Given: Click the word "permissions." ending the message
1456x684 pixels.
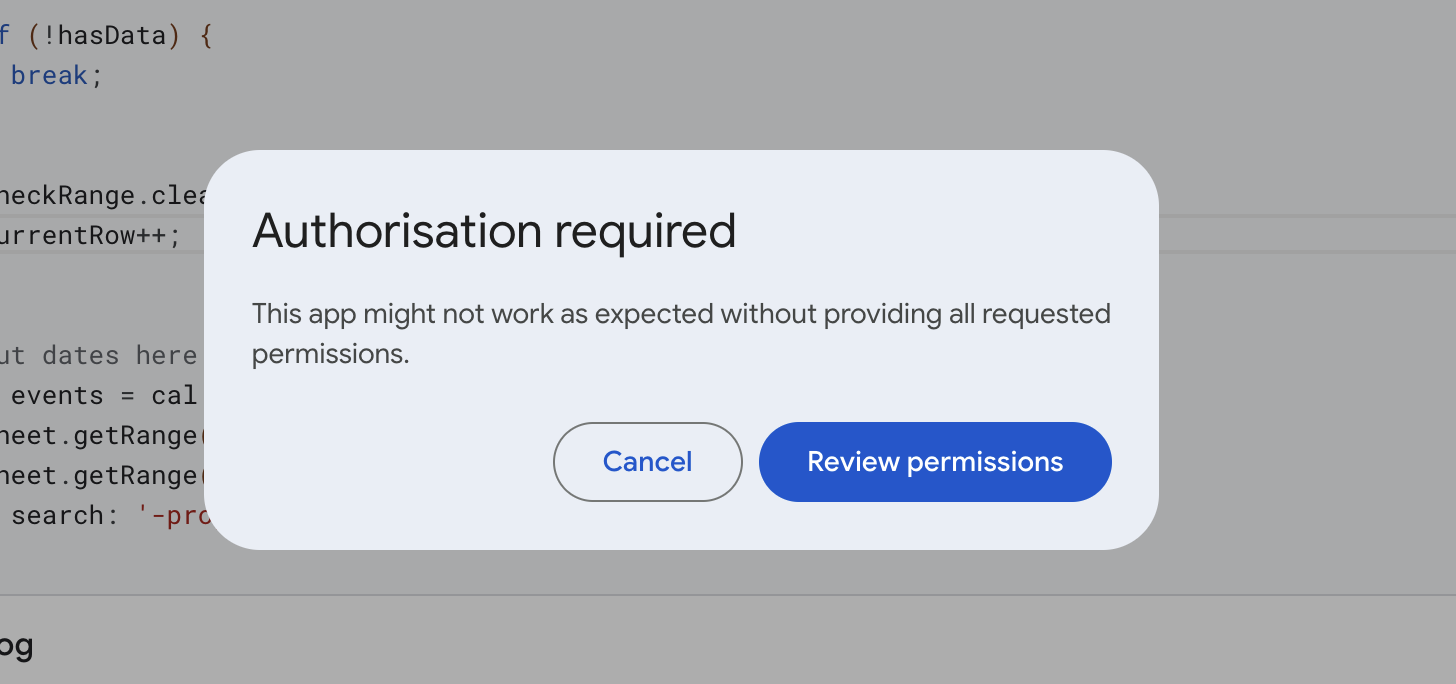Looking at the screenshot, I should (330, 355).
